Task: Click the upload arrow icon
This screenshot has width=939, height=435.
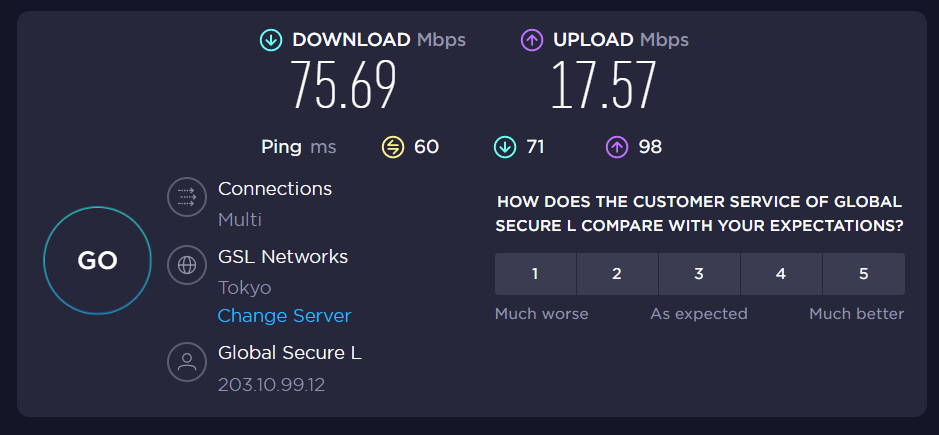Action: [x=531, y=40]
